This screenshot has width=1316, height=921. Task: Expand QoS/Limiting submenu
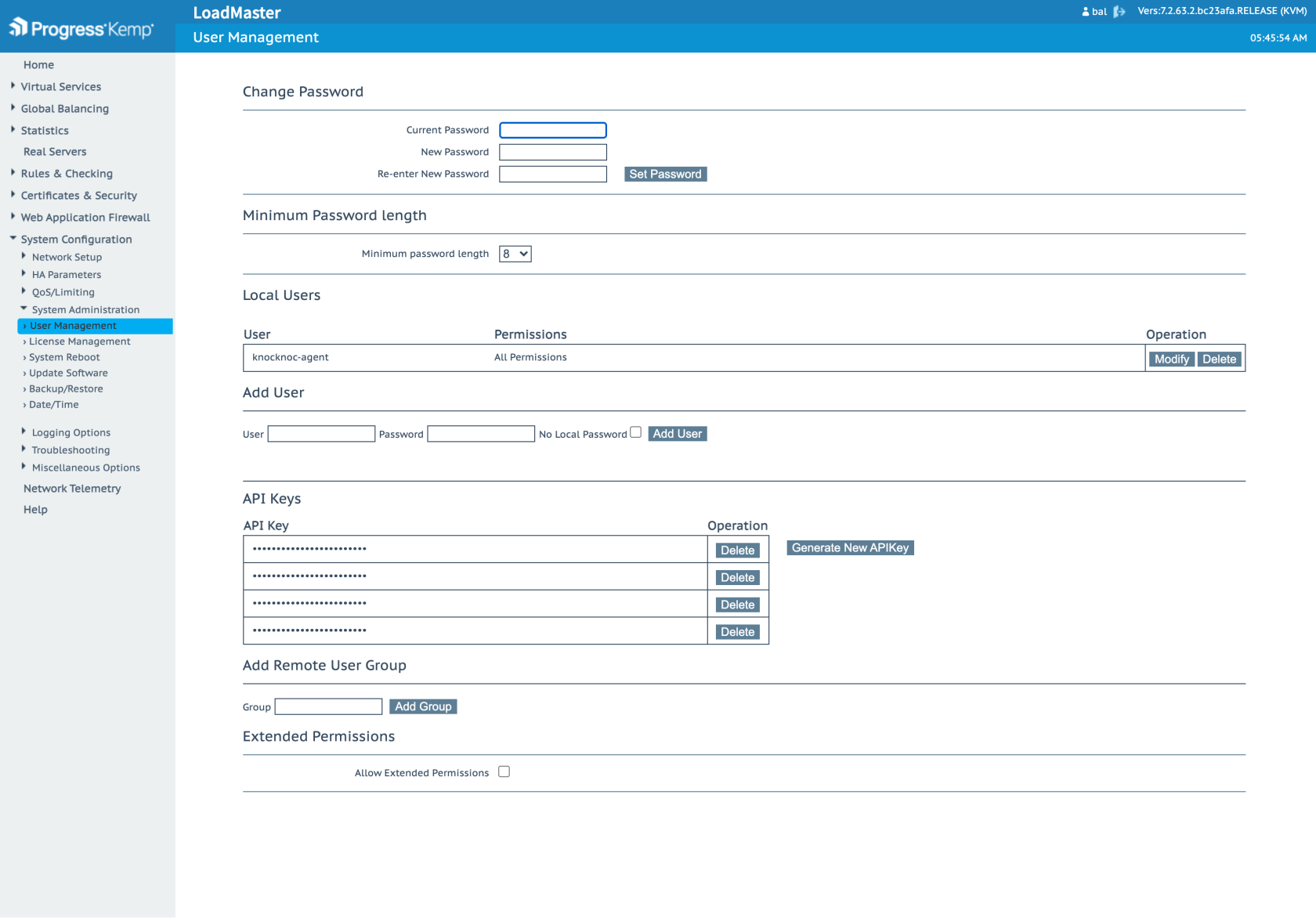(63, 292)
